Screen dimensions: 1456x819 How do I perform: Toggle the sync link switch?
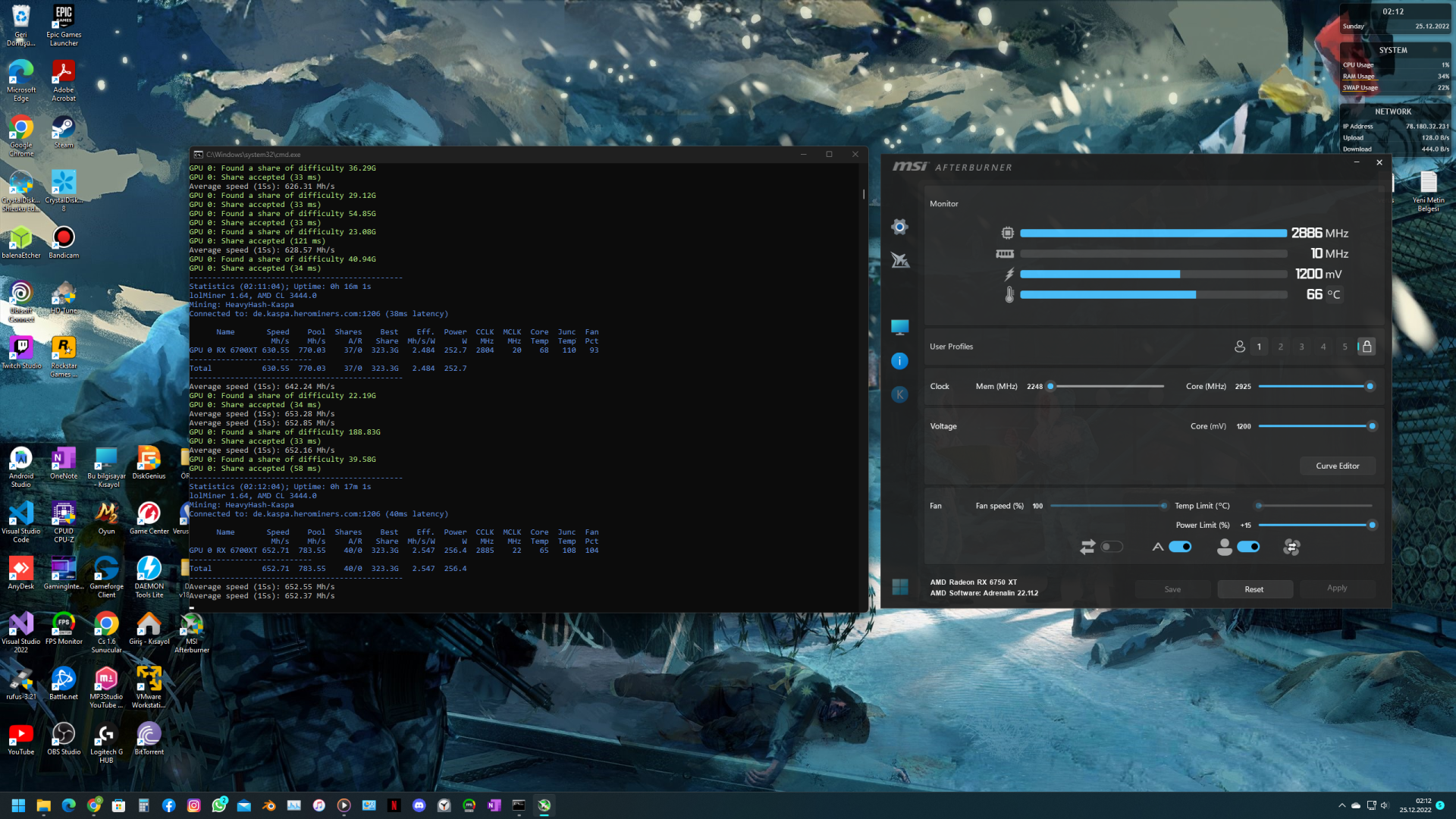(x=1112, y=547)
